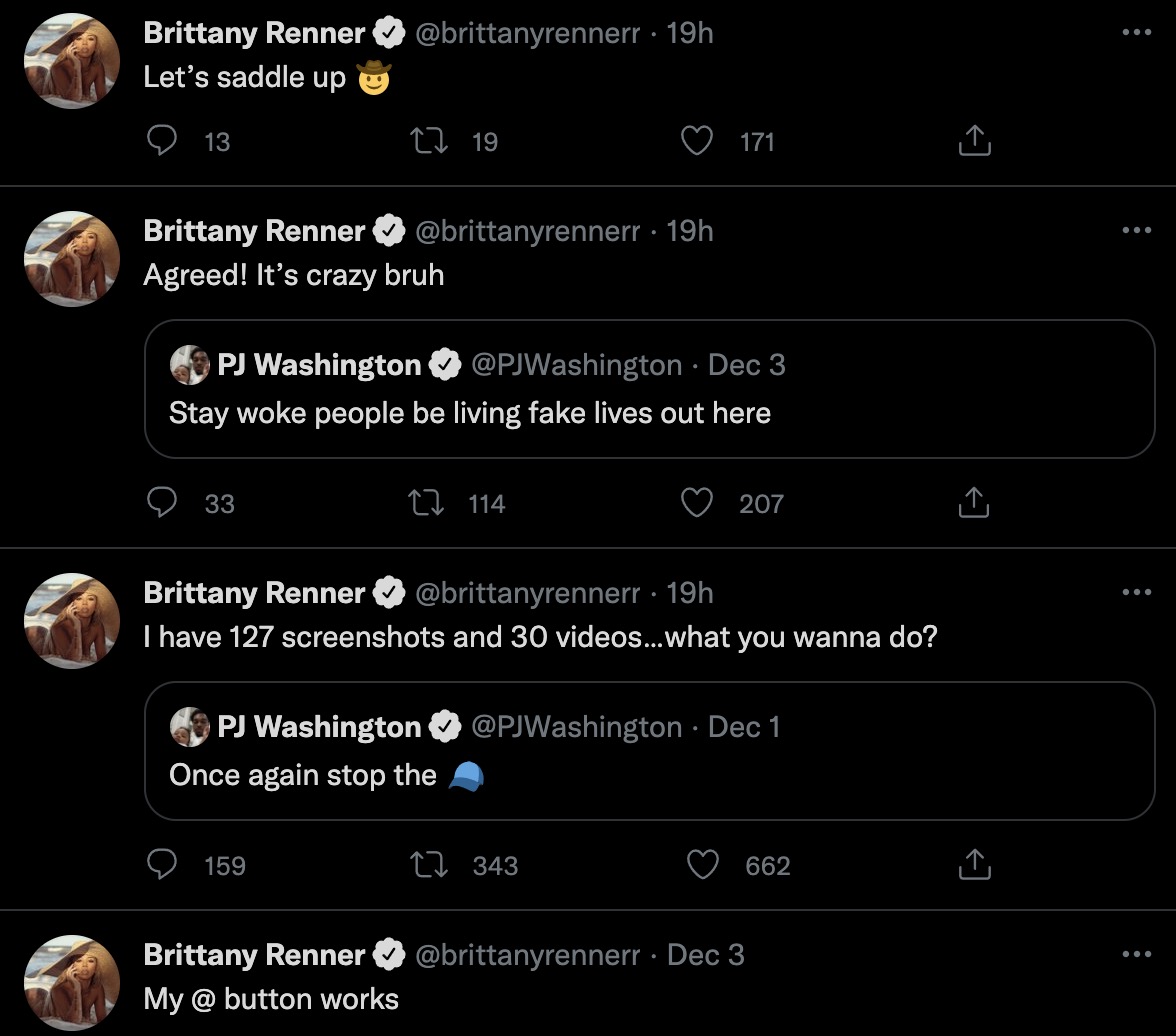The width and height of the screenshot is (1176, 1036).
Task: Share the "Let's saddle up" tweet
Action: tap(974, 142)
